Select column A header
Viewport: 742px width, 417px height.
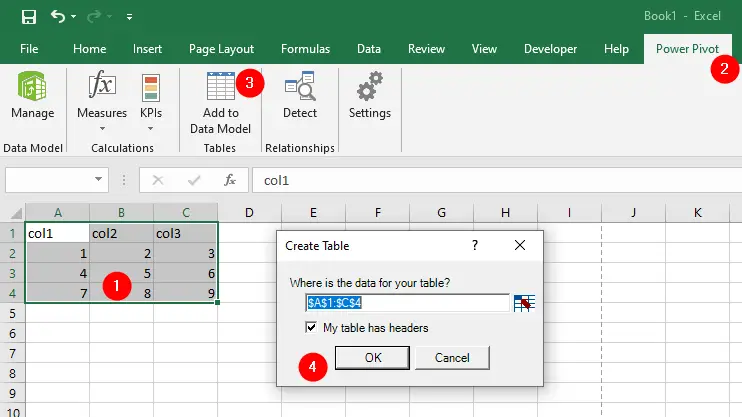(57, 213)
